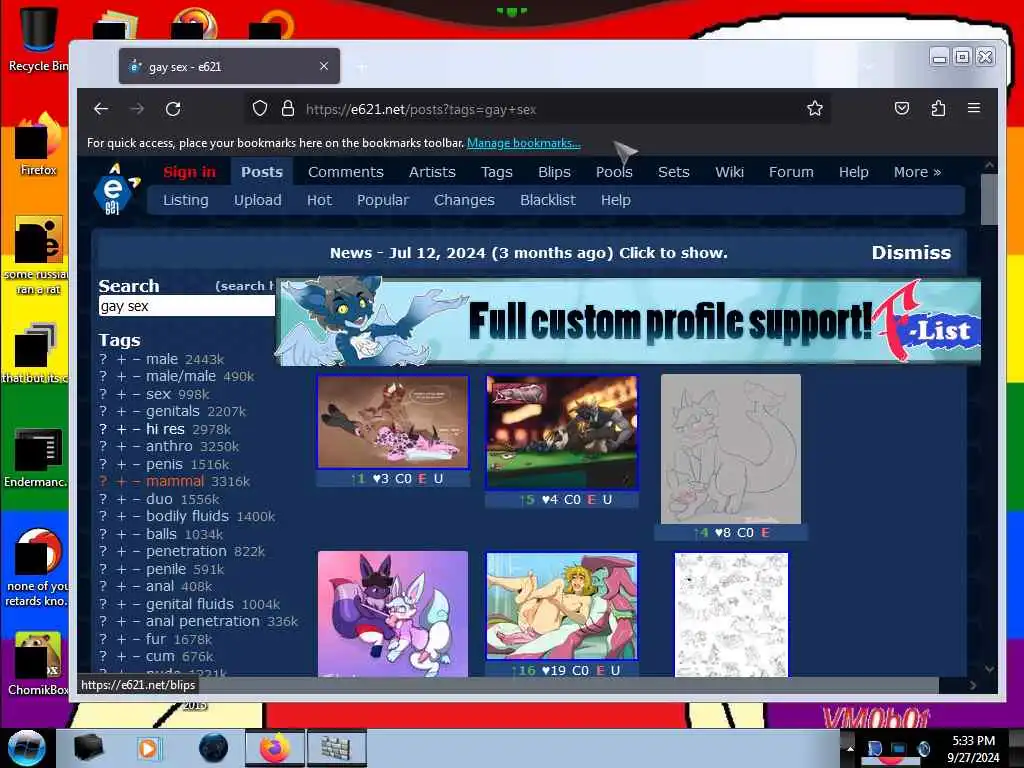Click the '–' exclude icon beside fur
This screenshot has width=1024, height=768.
pos(136,639)
